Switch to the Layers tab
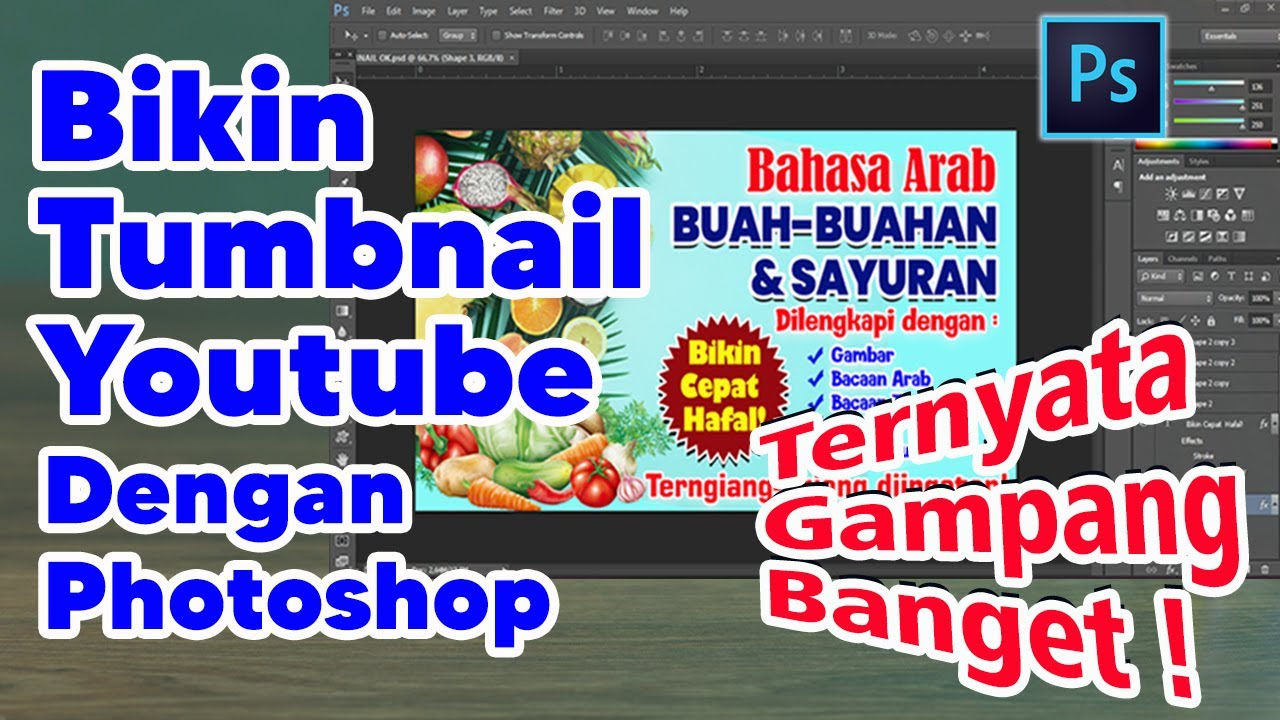Image resolution: width=1280 pixels, height=720 pixels. tap(1148, 258)
